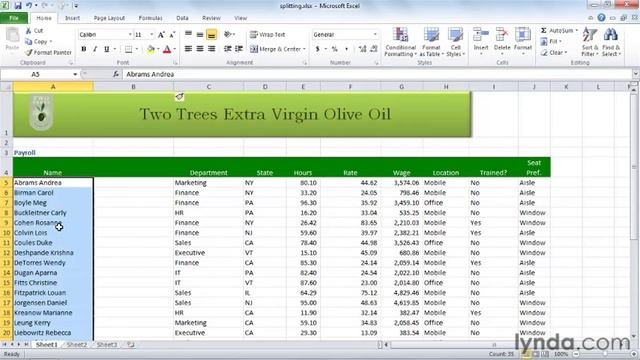The image size is (640, 360).
Task: Open Conditional Formatting menu
Action: click(x=400, y=42)
